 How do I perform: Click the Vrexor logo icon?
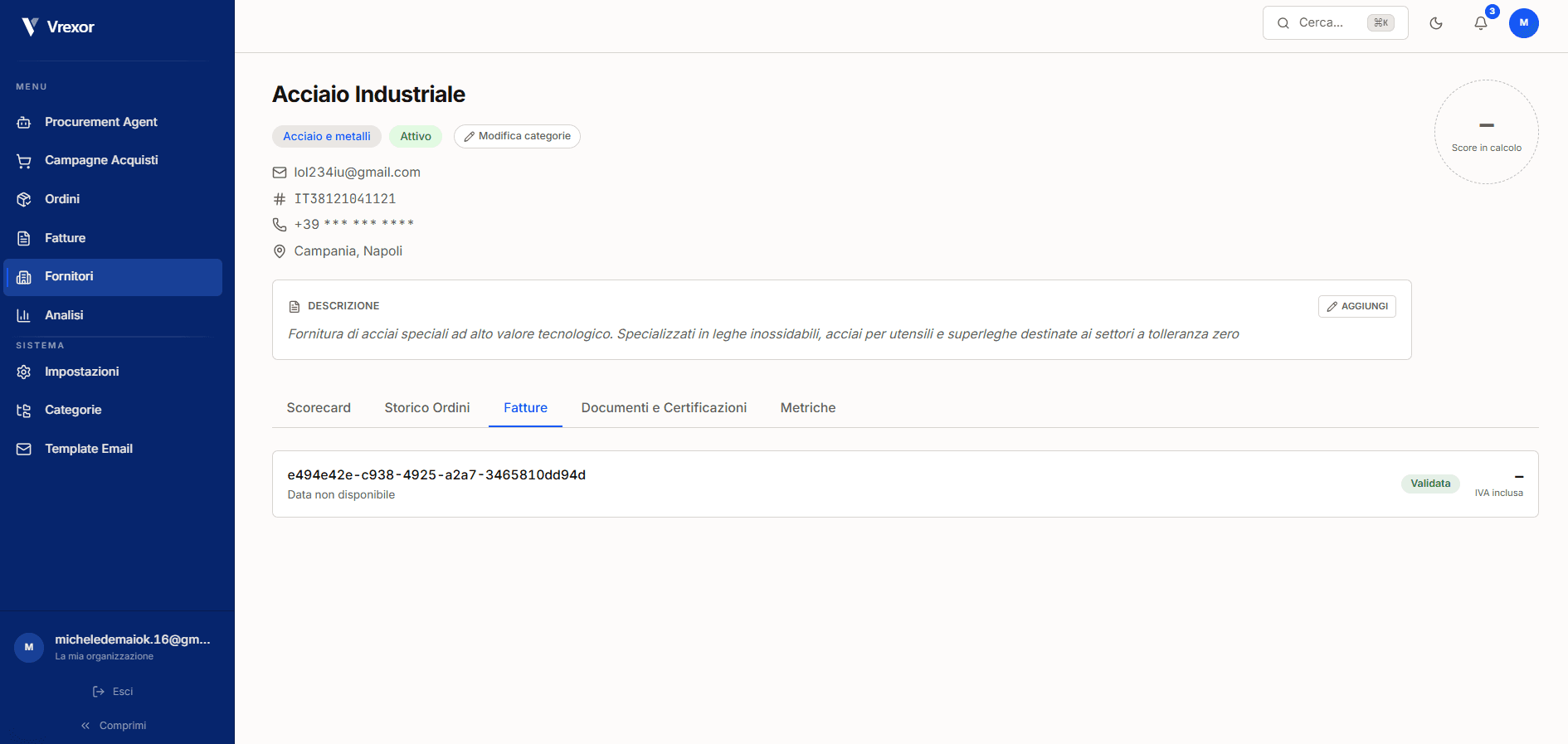[30, 27]
